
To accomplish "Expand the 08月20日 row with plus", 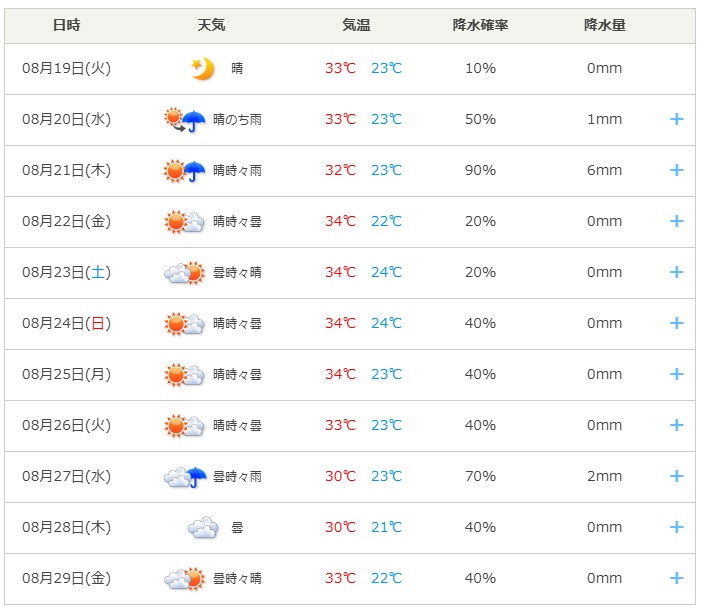I will [x=677, y=119].
